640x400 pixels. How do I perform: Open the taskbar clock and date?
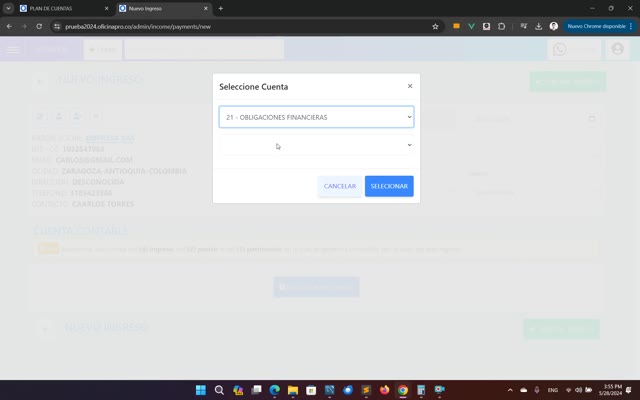coord(610,390)
